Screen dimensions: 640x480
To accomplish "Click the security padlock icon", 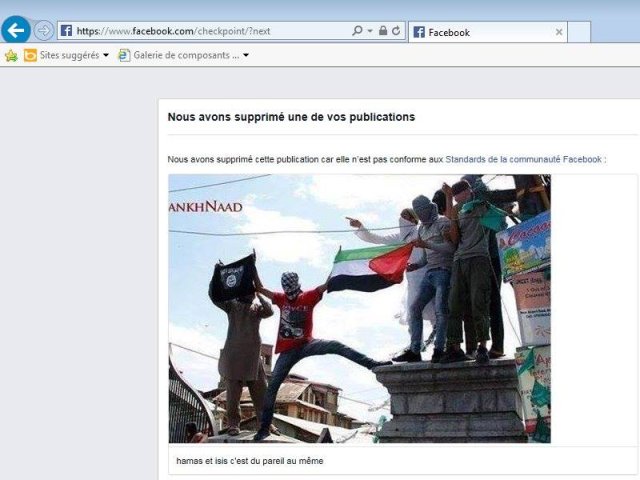I will click(383, 31).
